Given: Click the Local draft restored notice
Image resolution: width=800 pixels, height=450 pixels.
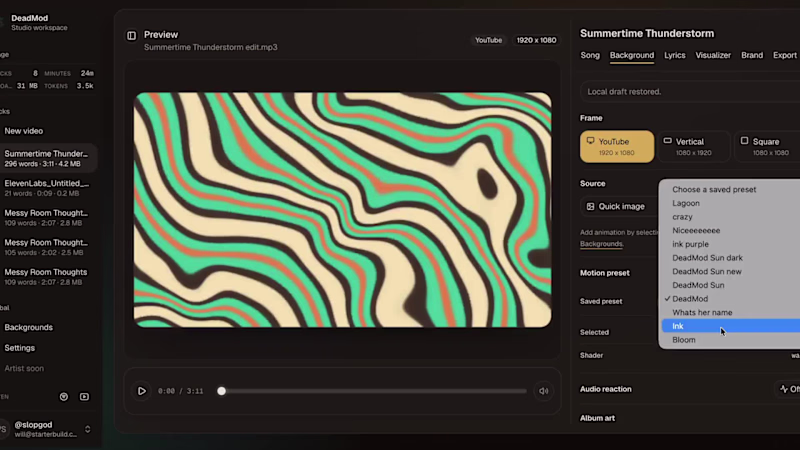Looking at the screenshot, I should (x=690, y=92).
